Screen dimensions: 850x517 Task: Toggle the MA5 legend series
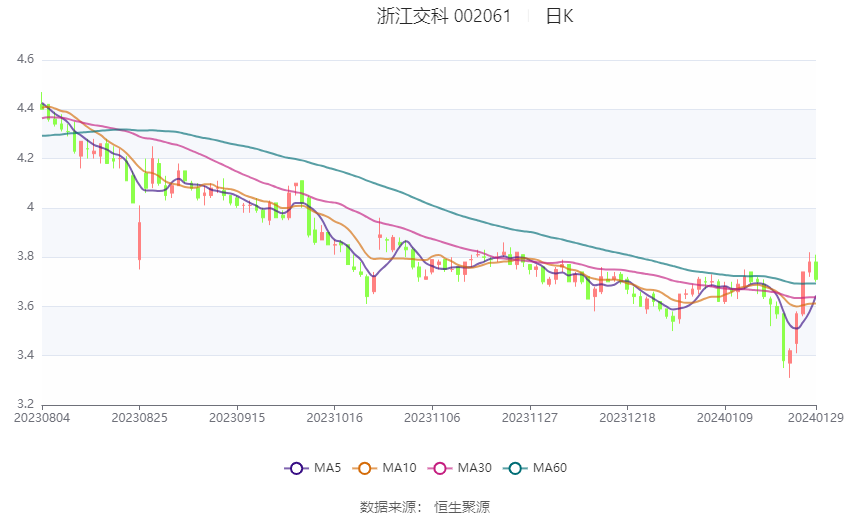(313, 468)
